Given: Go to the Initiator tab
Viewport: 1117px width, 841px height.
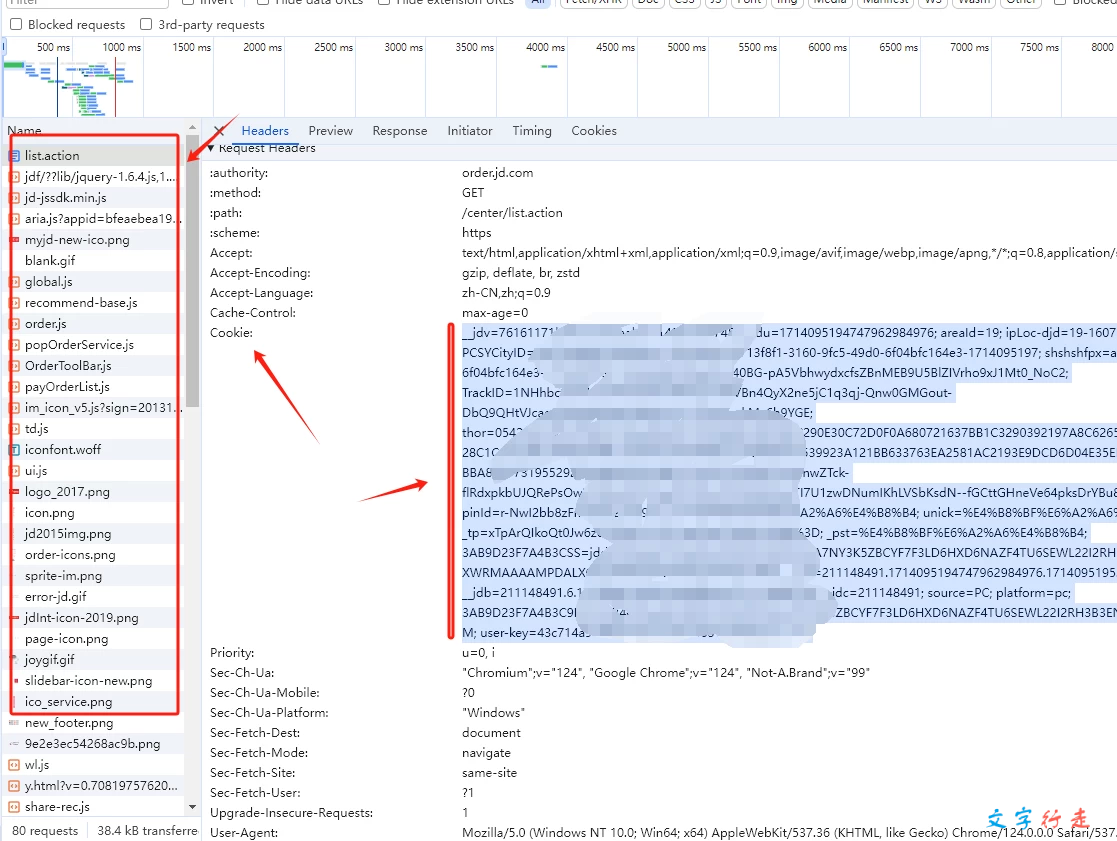Looking at the screenshot, I should pyautogui.click(x=469, y=130).
